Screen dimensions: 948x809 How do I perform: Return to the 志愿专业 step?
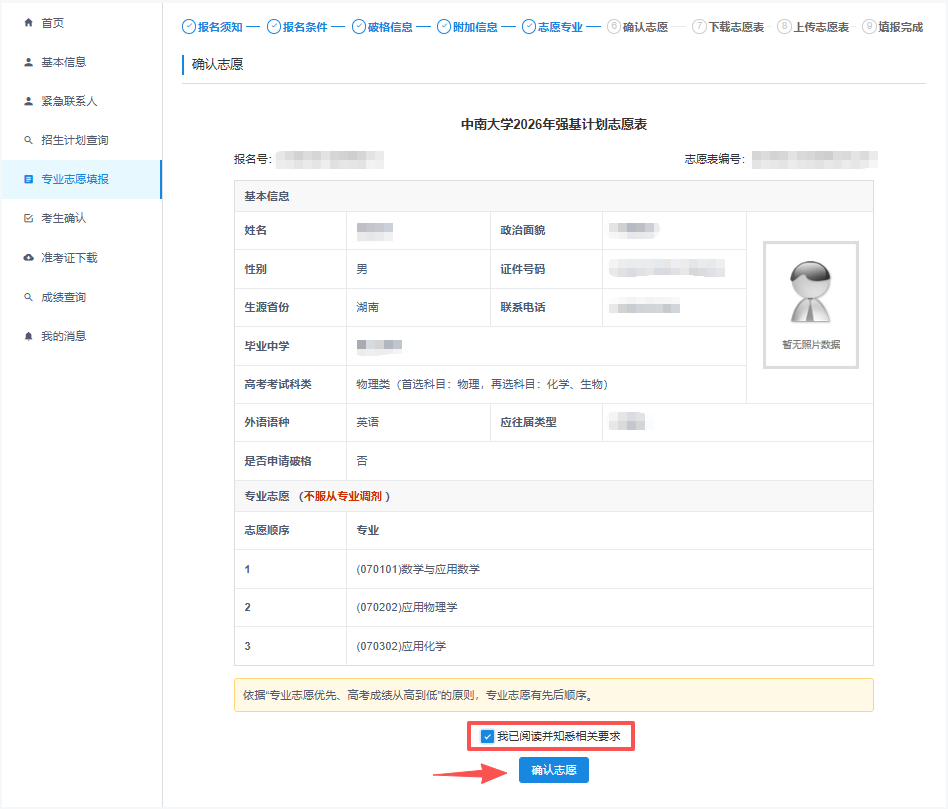click(552, 27)
